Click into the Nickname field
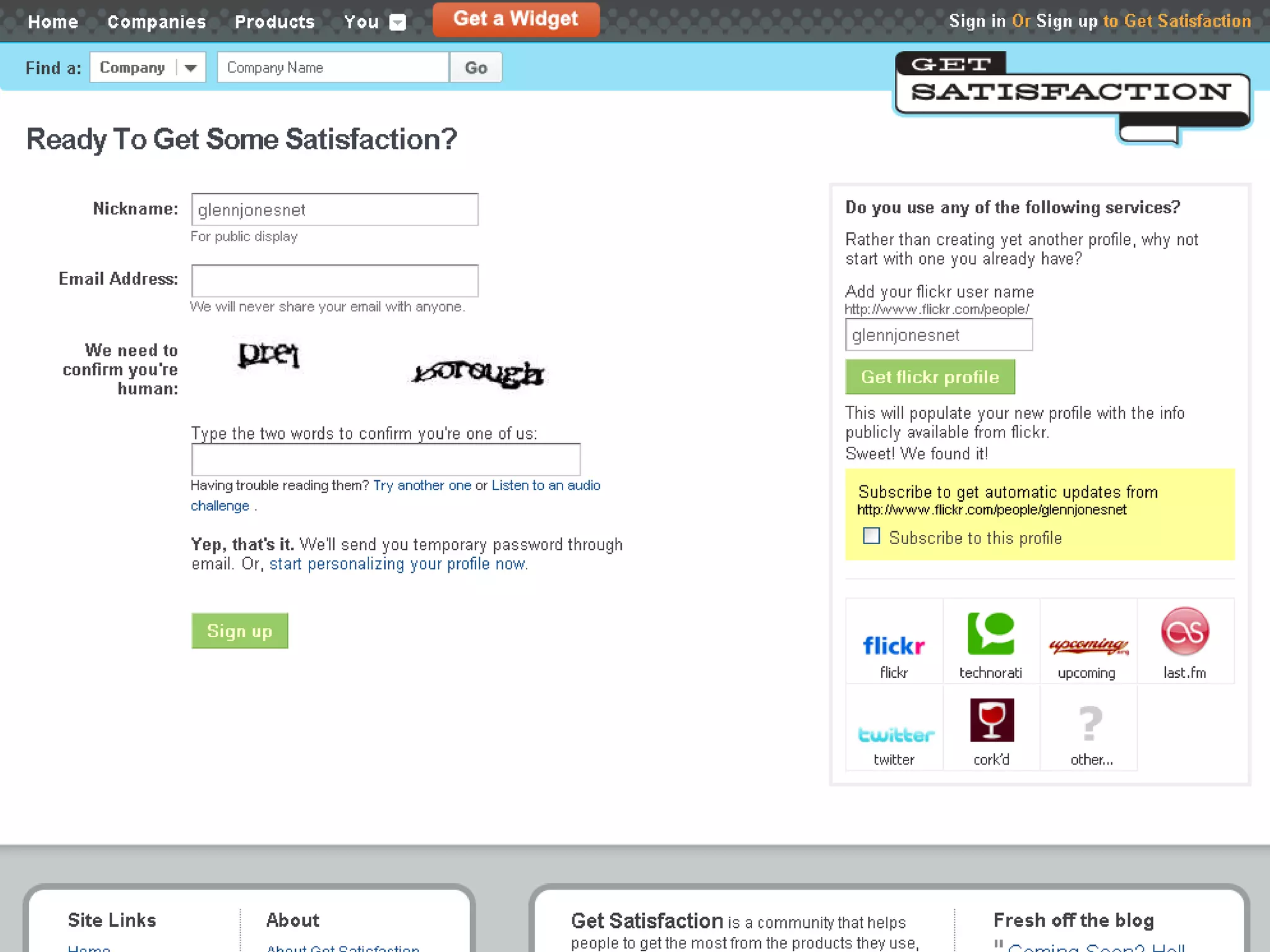 tap(335, 209)
